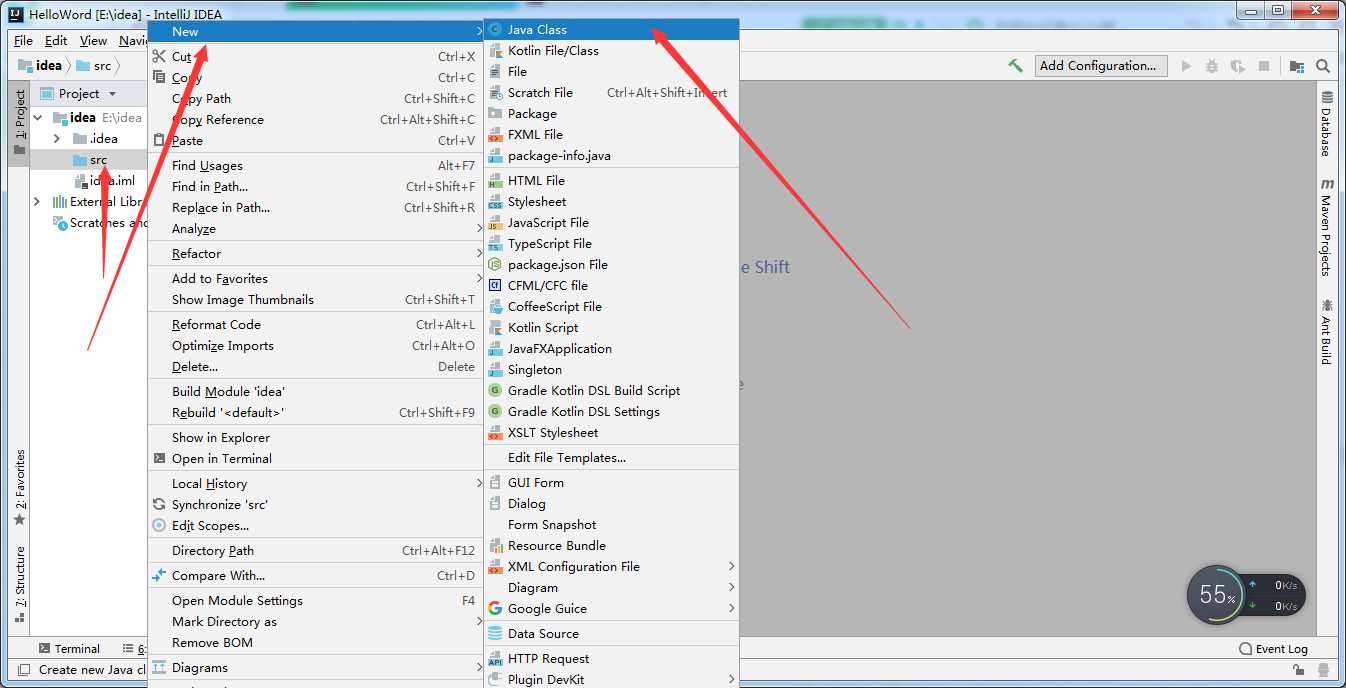1346x688 pixels.
Task: Click the JavaScript File icon
Action: point(495,222)
